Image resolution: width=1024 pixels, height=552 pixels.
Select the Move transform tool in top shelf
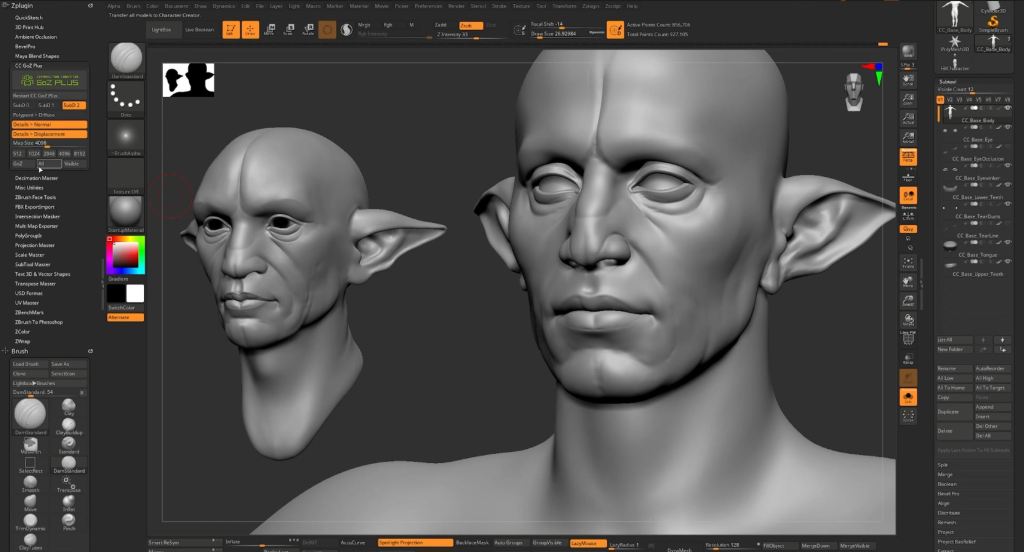coord(270,29)
